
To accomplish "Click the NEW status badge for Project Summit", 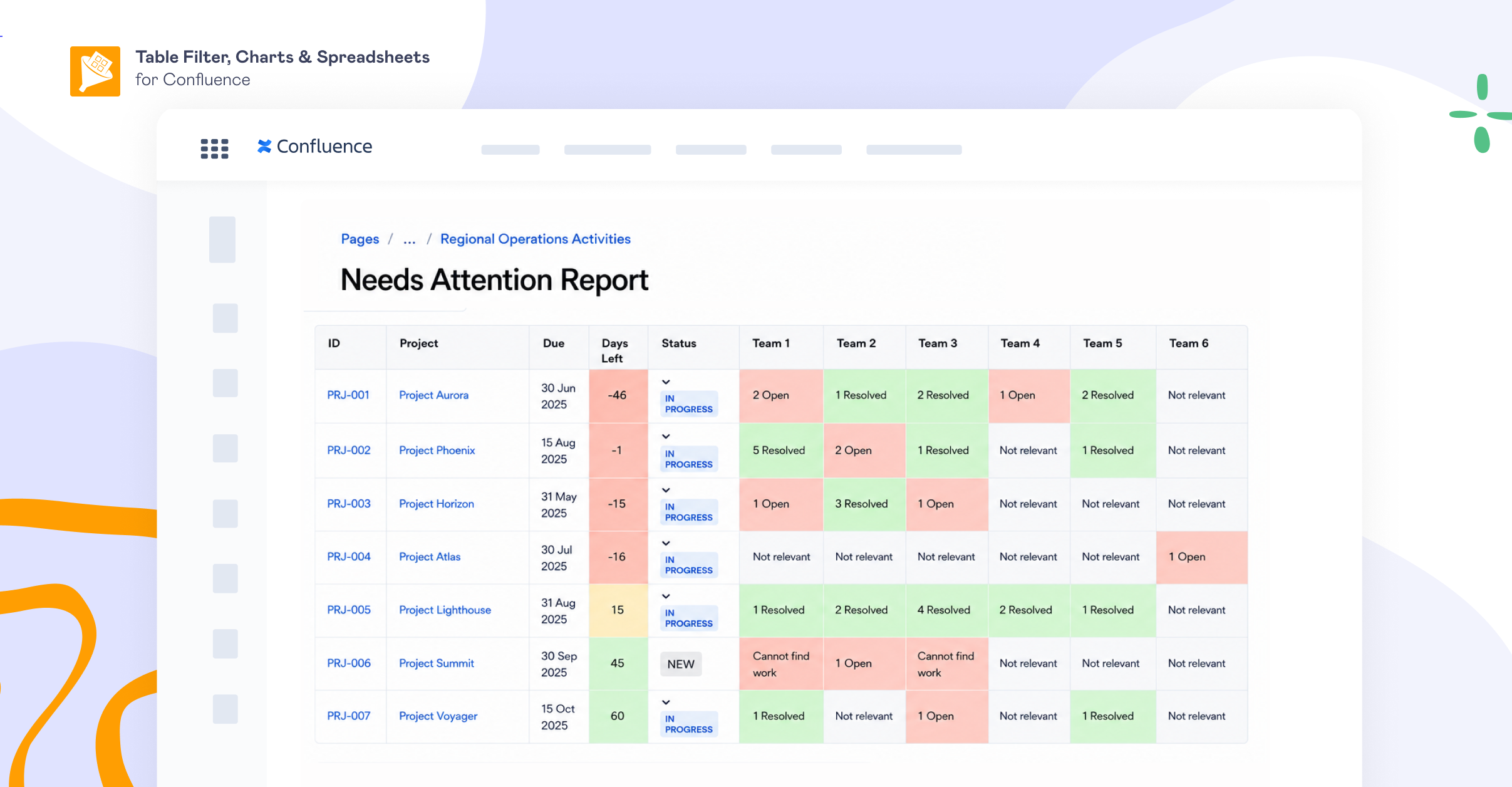I will 681,664.
